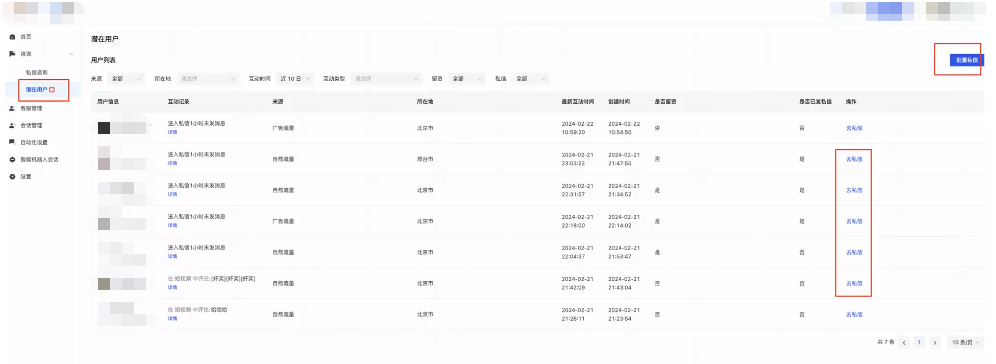Click the blue 批量私信 button

tap(966, 60)
